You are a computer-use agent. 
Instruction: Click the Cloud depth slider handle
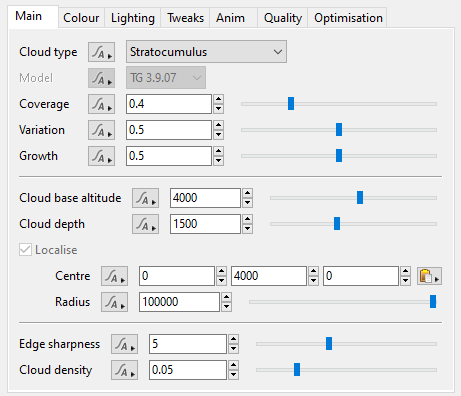337,224
